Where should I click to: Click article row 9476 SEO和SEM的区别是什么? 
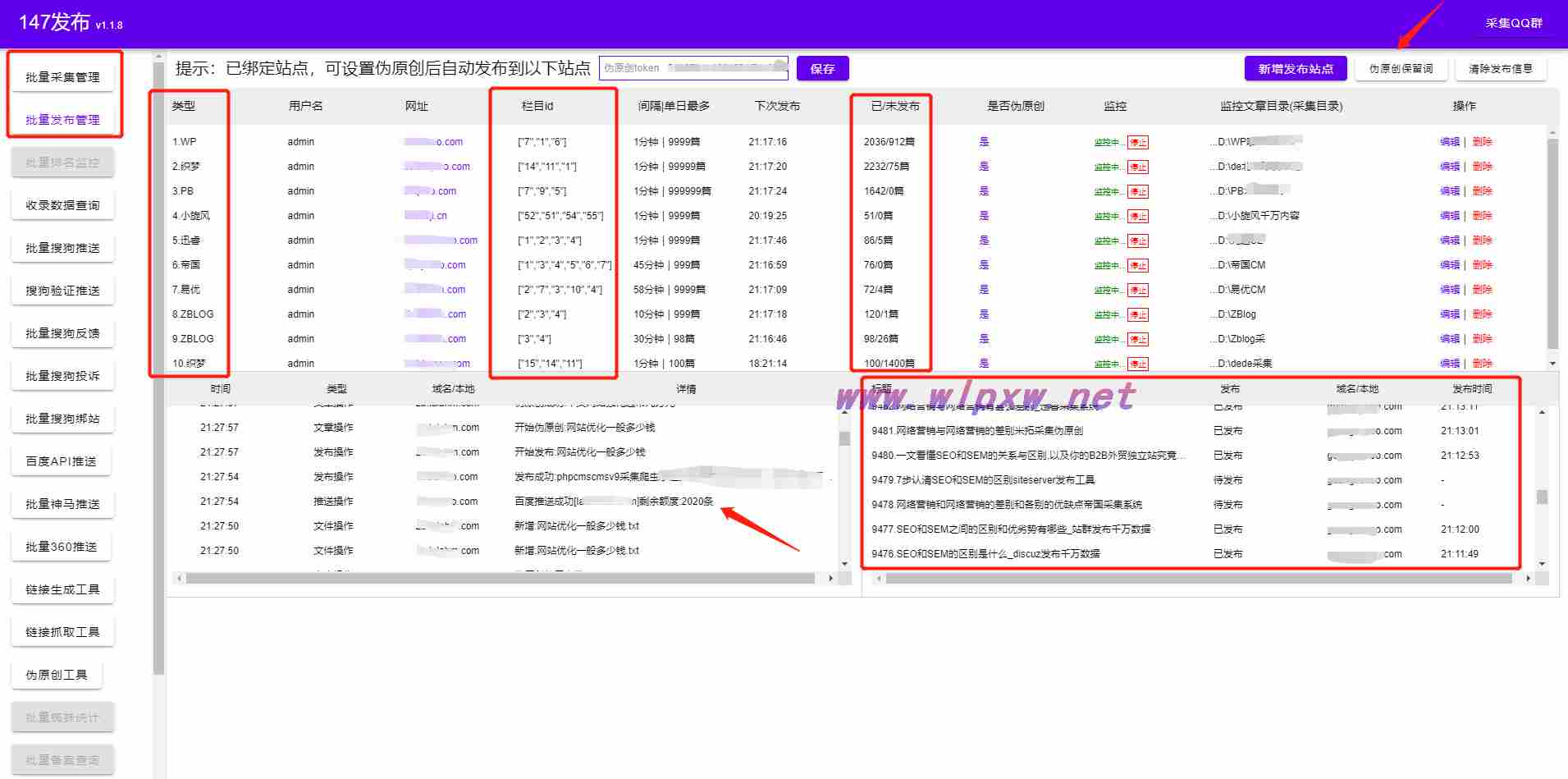(985, 554)
